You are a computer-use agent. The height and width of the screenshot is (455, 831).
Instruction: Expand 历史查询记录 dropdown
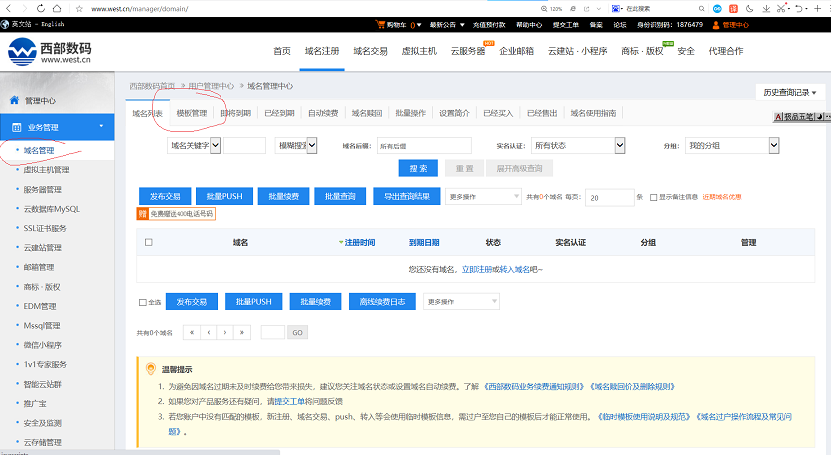790,92
